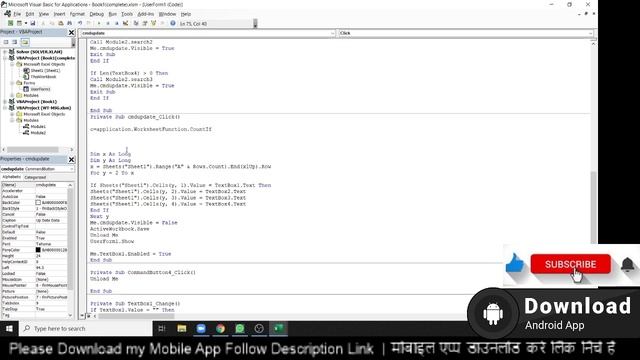The image size is (640, 360).
Task: Select Module1 in WT-MSG project
Action: tap(38, 127)
